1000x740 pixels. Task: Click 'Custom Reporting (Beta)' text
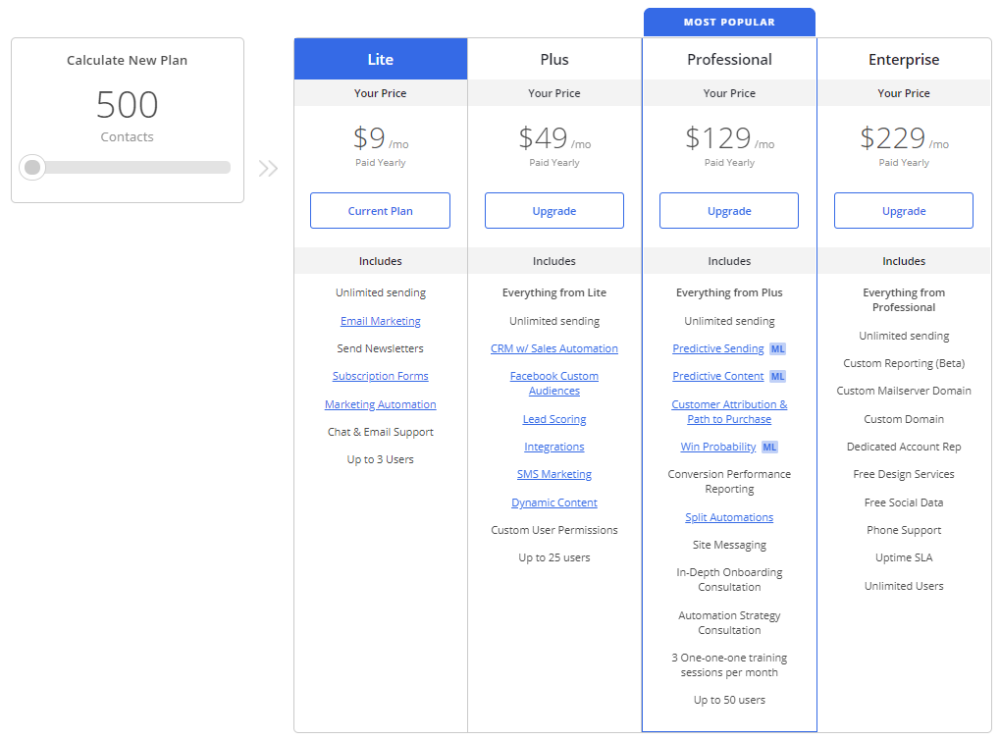click(x=904, y=363)
